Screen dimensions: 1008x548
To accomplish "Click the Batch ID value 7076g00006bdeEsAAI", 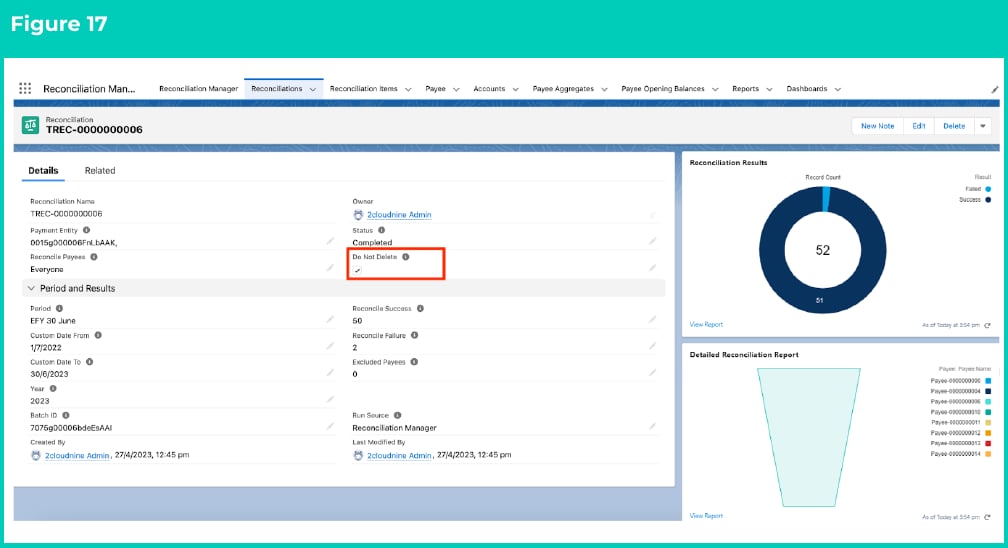I will click(x=71, y=428).
